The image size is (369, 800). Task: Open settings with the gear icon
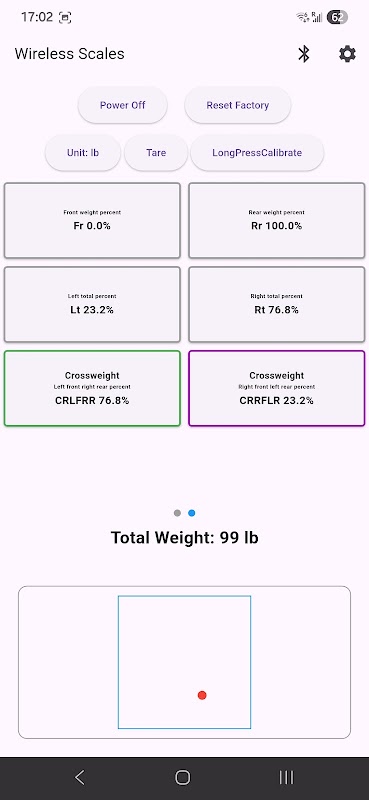[x=348, y=54]
